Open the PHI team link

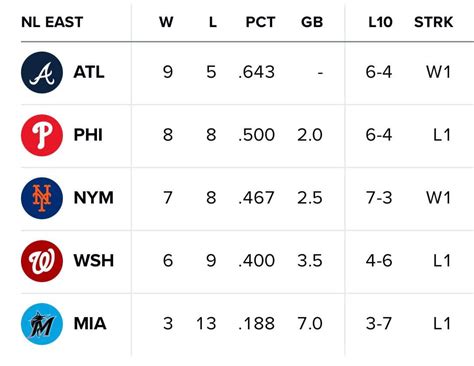pyautogui.click(x=88, y=135)
